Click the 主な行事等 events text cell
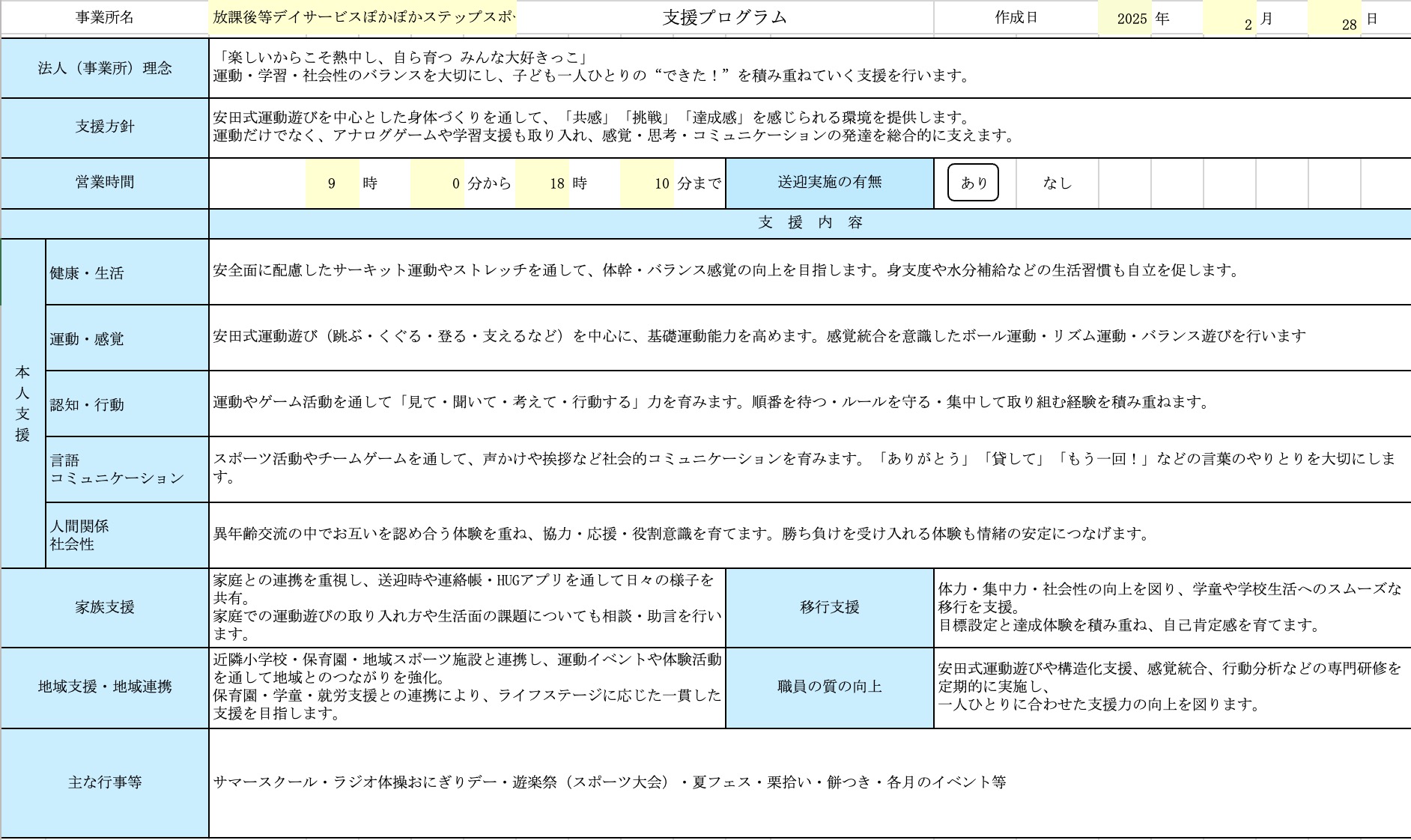 click(x=609, y=782)
